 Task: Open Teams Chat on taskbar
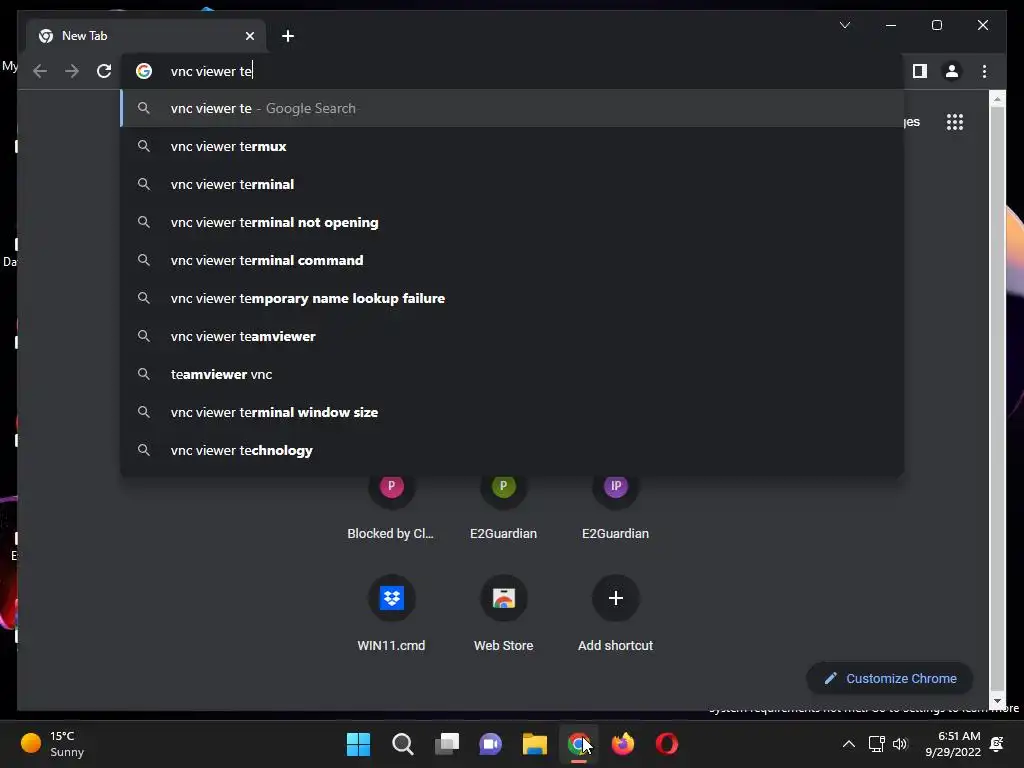(490, 744)
